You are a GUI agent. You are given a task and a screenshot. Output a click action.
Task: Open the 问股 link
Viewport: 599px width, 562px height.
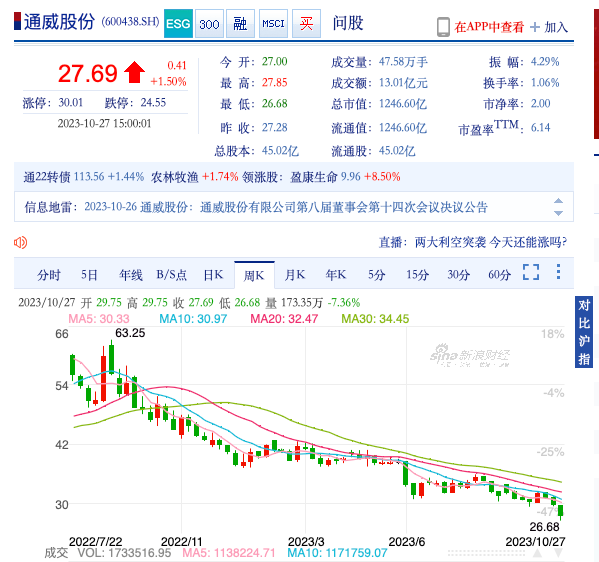(x=348, y=23)
